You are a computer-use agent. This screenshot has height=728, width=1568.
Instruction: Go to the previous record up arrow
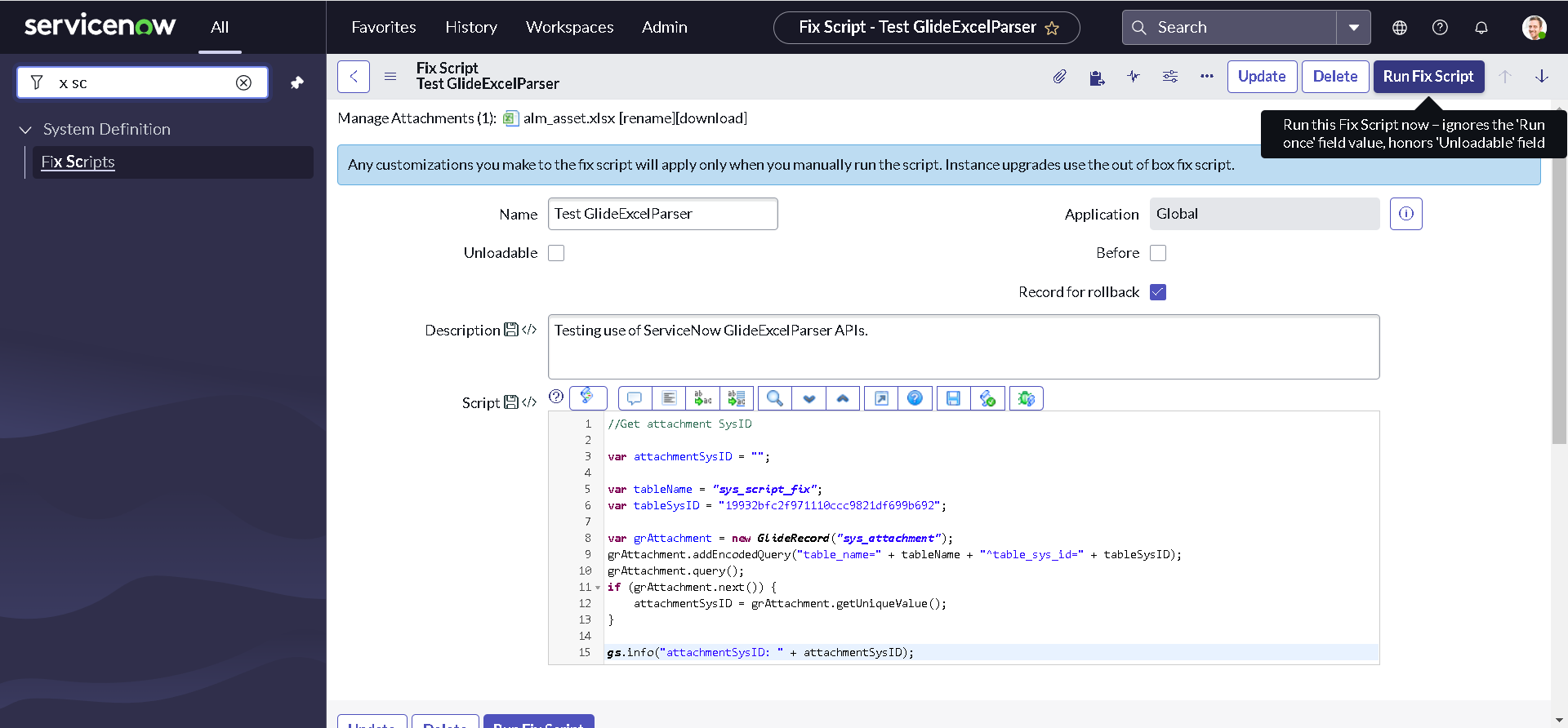1505,77
